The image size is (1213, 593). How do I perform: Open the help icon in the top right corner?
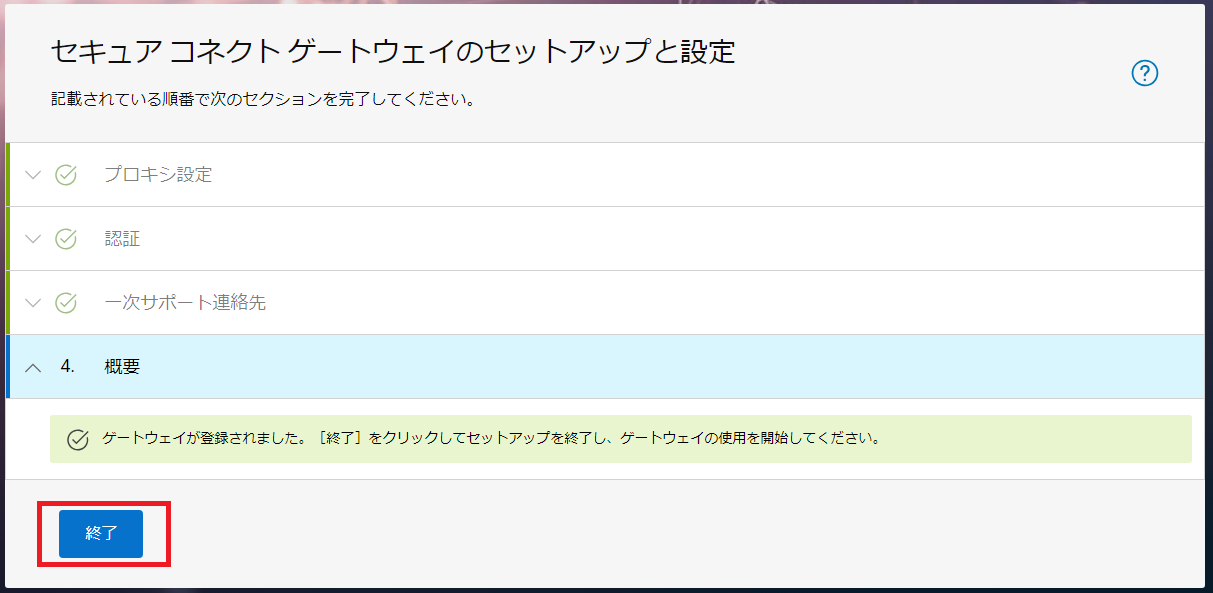coord(1146,73)
